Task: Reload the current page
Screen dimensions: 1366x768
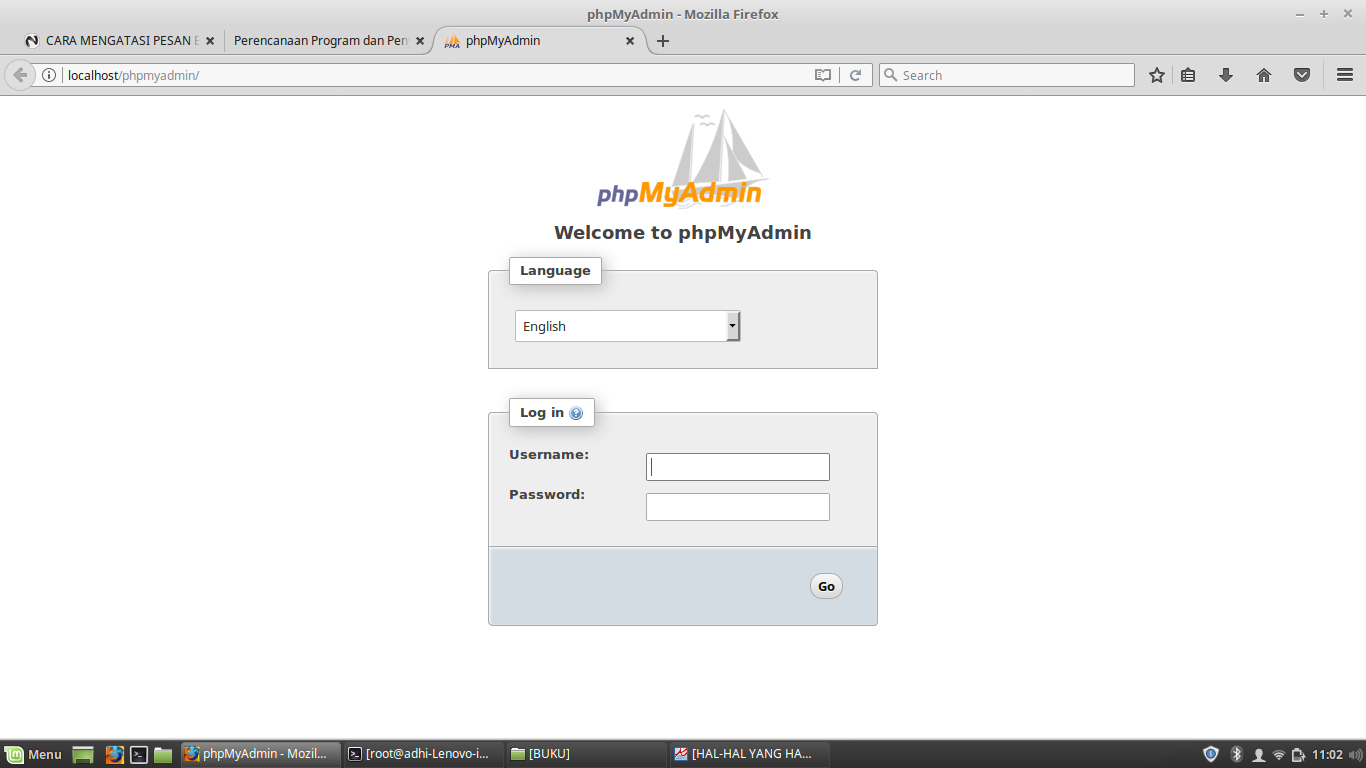Action: 855,75
